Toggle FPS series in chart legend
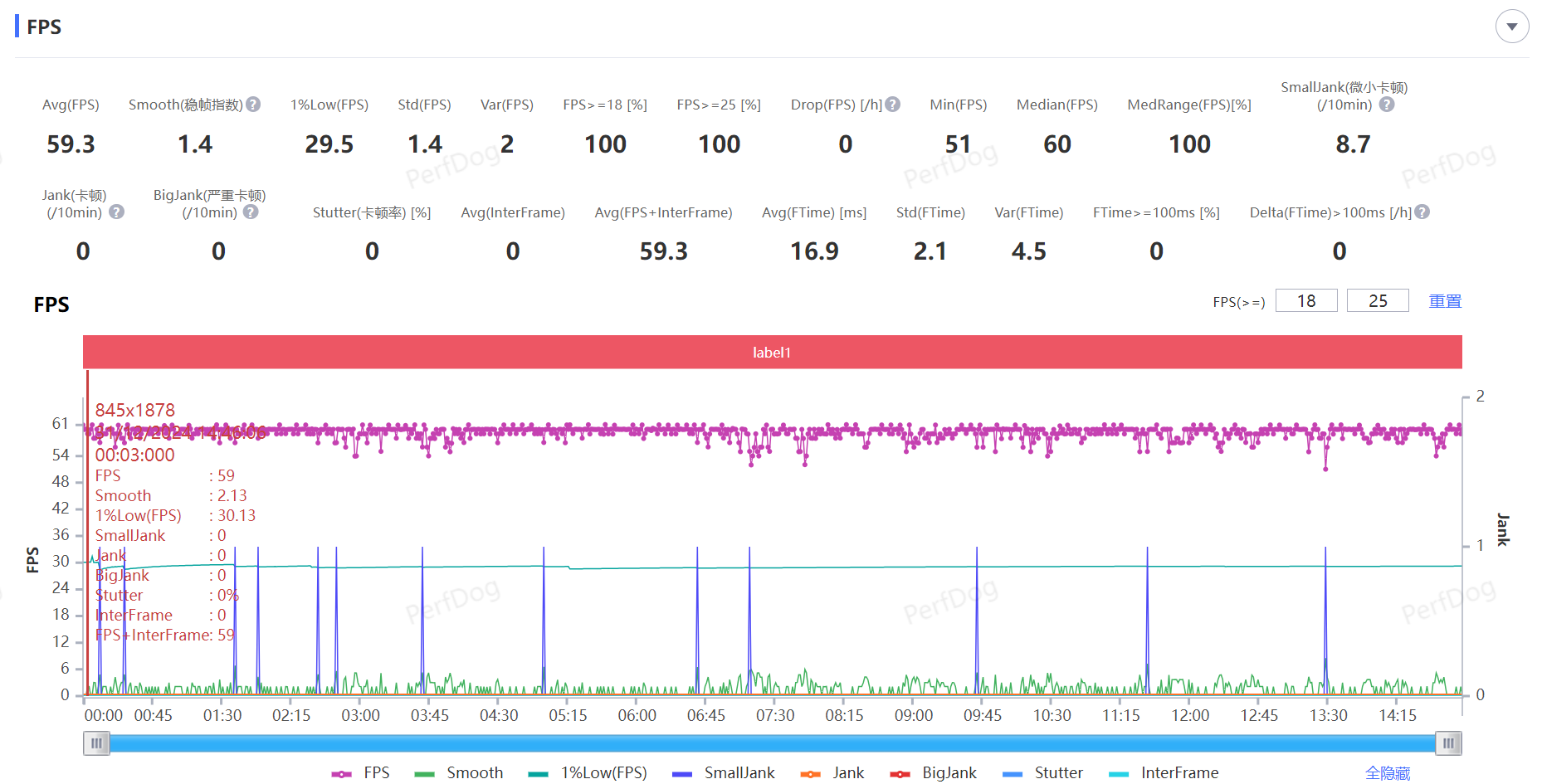 (361, 773)
